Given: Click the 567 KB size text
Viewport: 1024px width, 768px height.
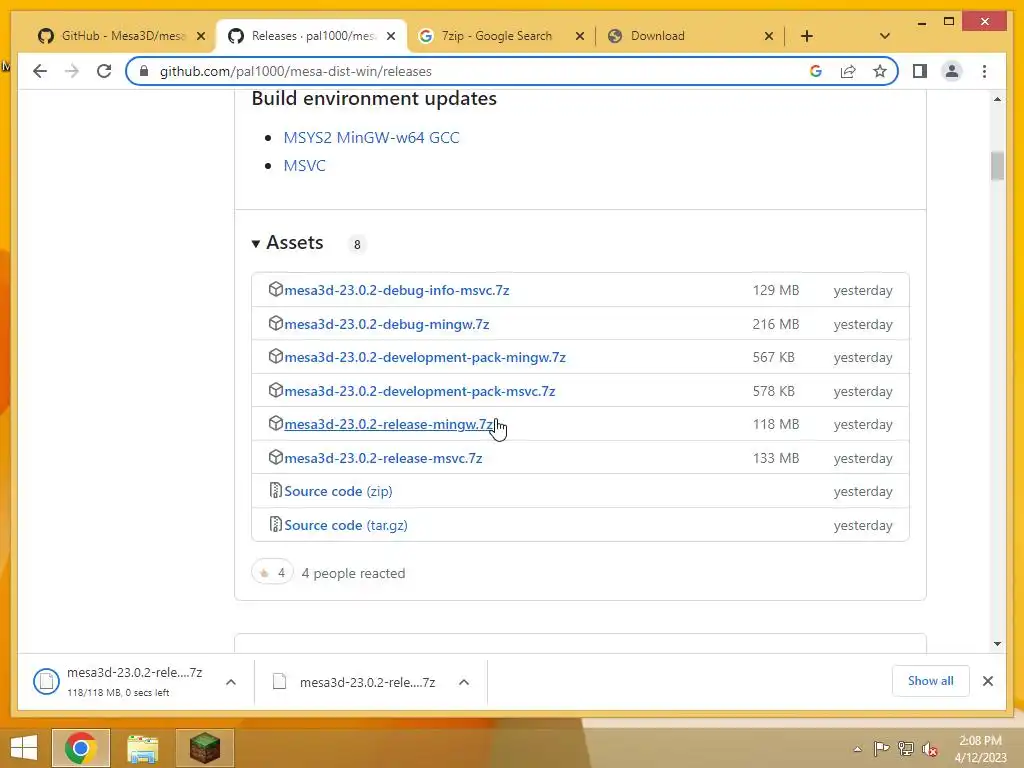Looking at the screenshot, I should click(x=774, y=357).
